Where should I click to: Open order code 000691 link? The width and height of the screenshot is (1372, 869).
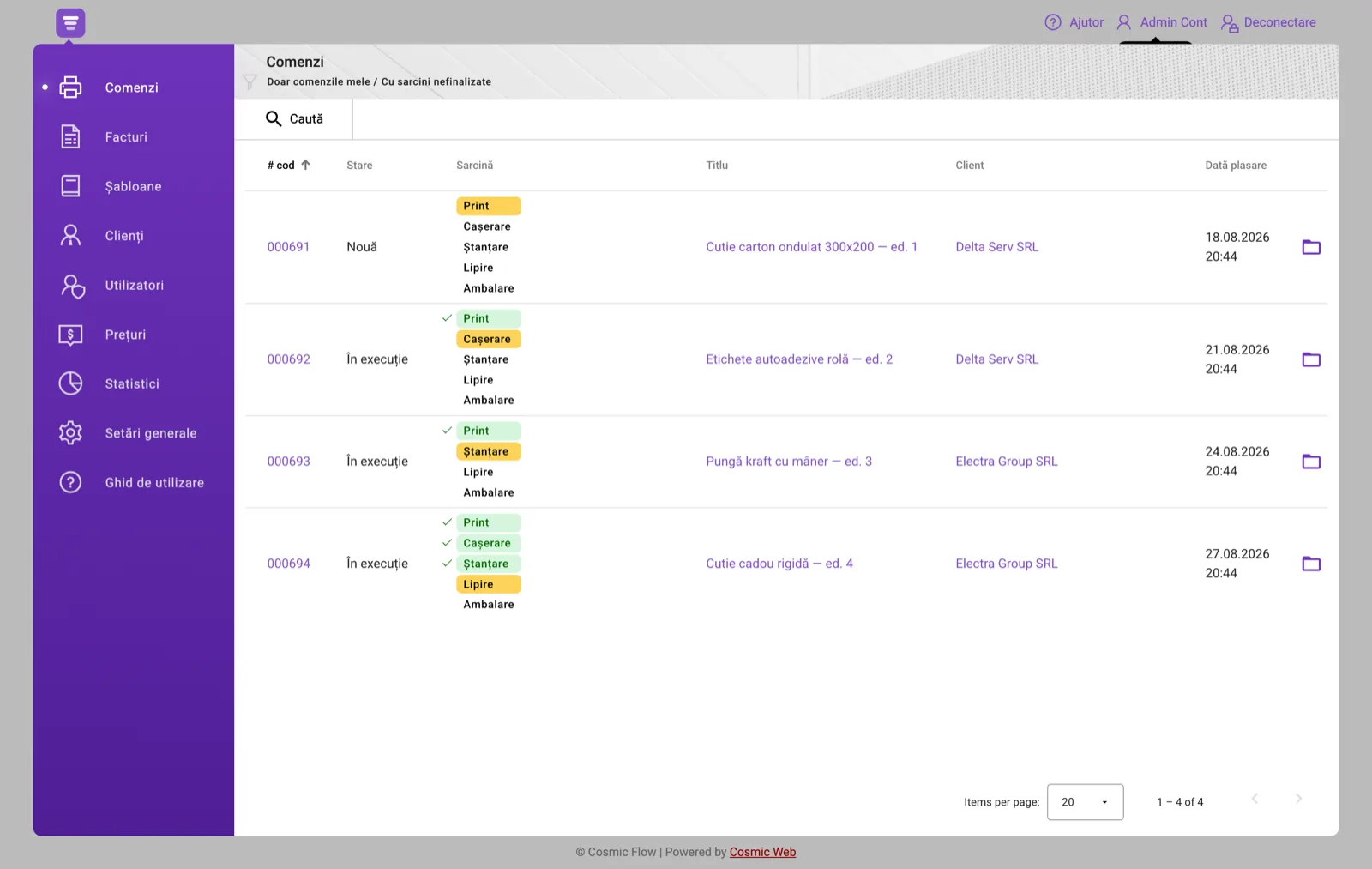click(x=288, y=247)
